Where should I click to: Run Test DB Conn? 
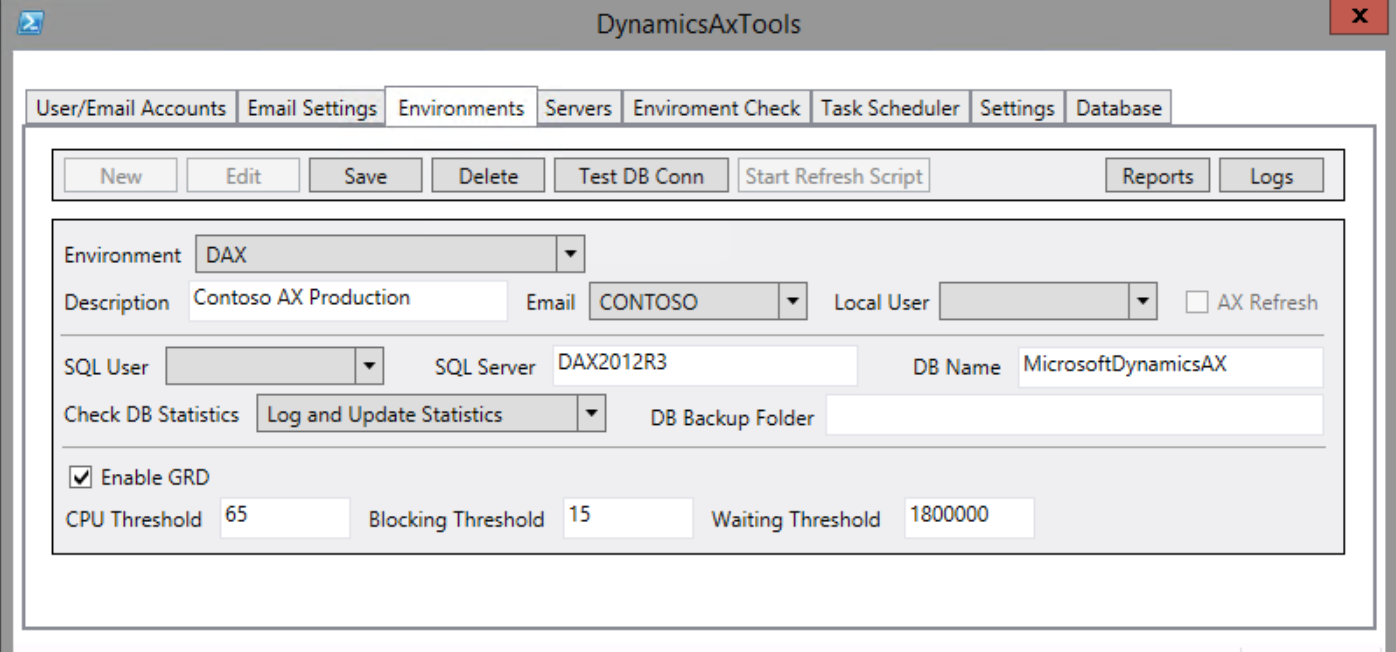coord(641,176)
